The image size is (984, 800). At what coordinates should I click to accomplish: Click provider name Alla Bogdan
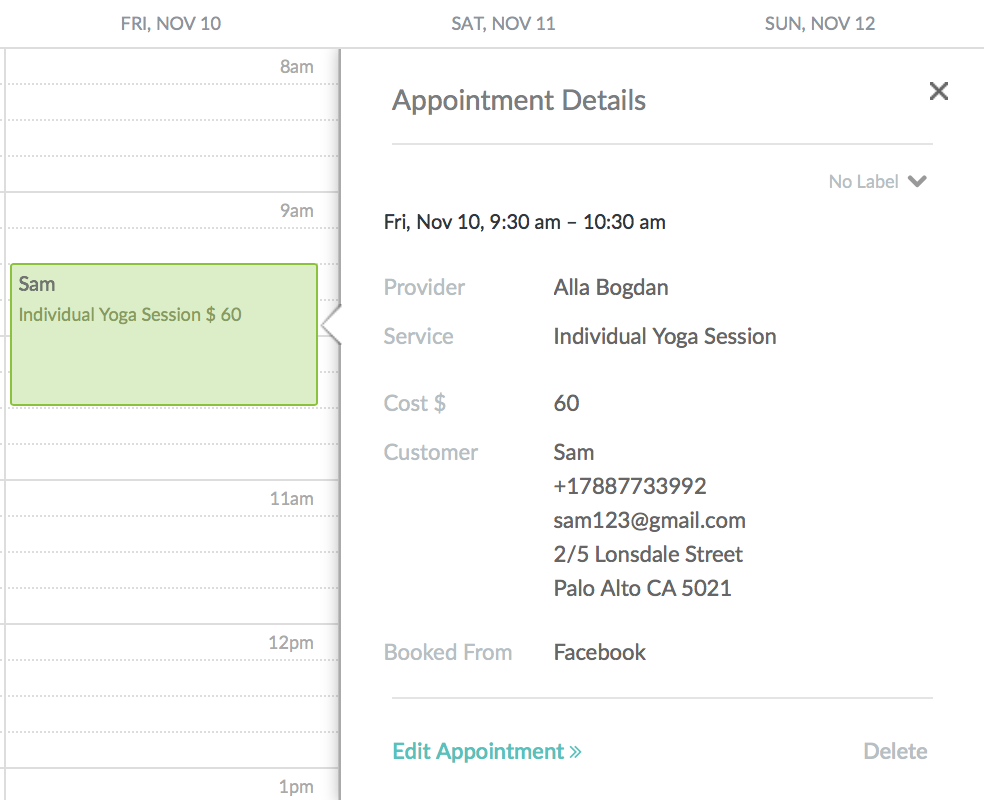(611, 287)
